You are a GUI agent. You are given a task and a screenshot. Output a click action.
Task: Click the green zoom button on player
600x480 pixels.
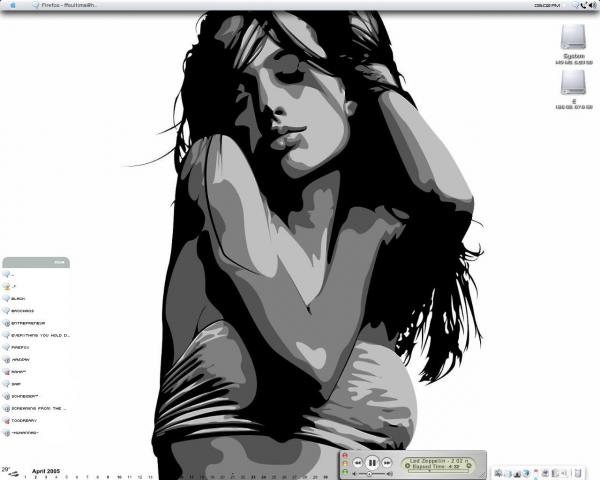point(345,472)
